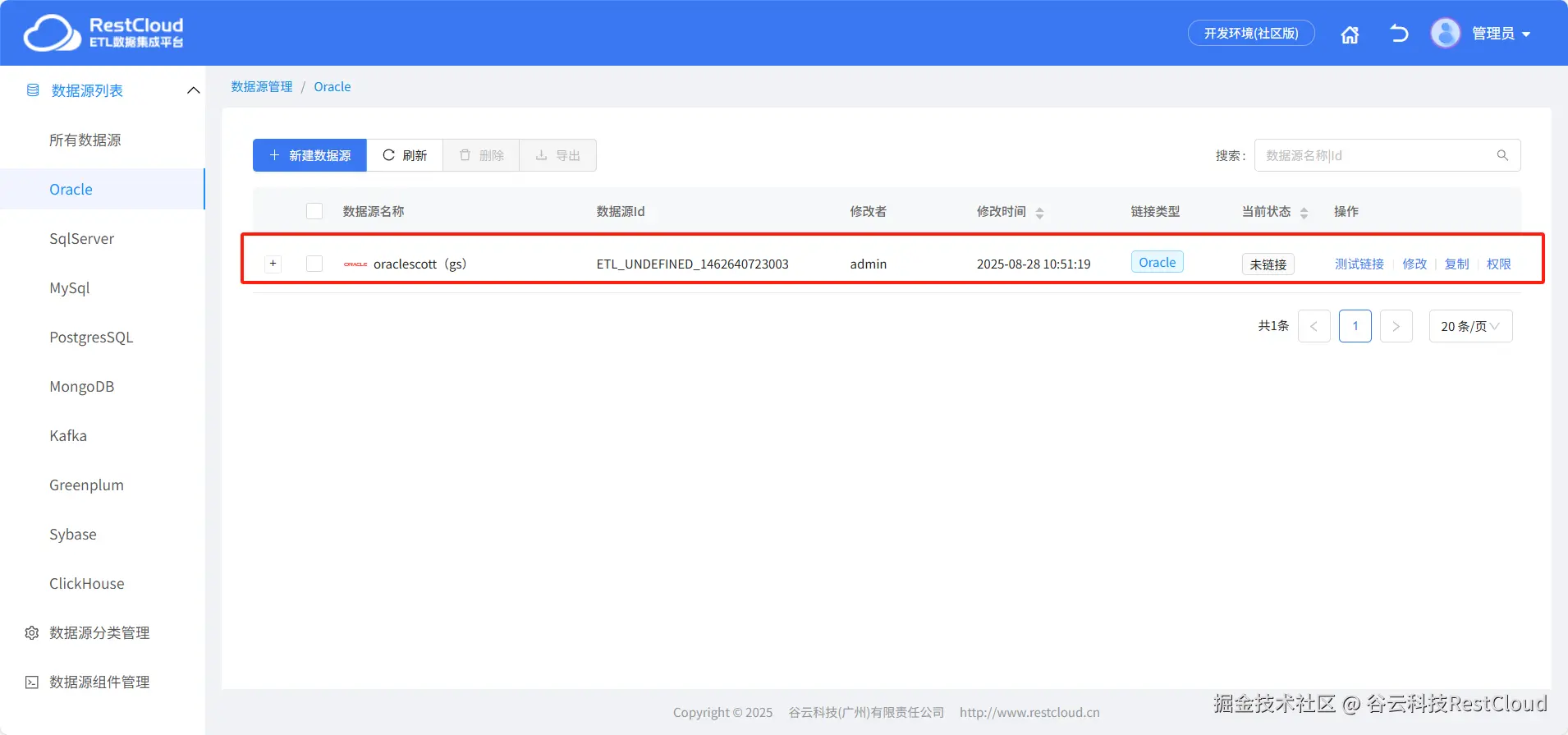Click the search magnifier icon
This screenshot has height=735, width=1568.
(1502, 155)
